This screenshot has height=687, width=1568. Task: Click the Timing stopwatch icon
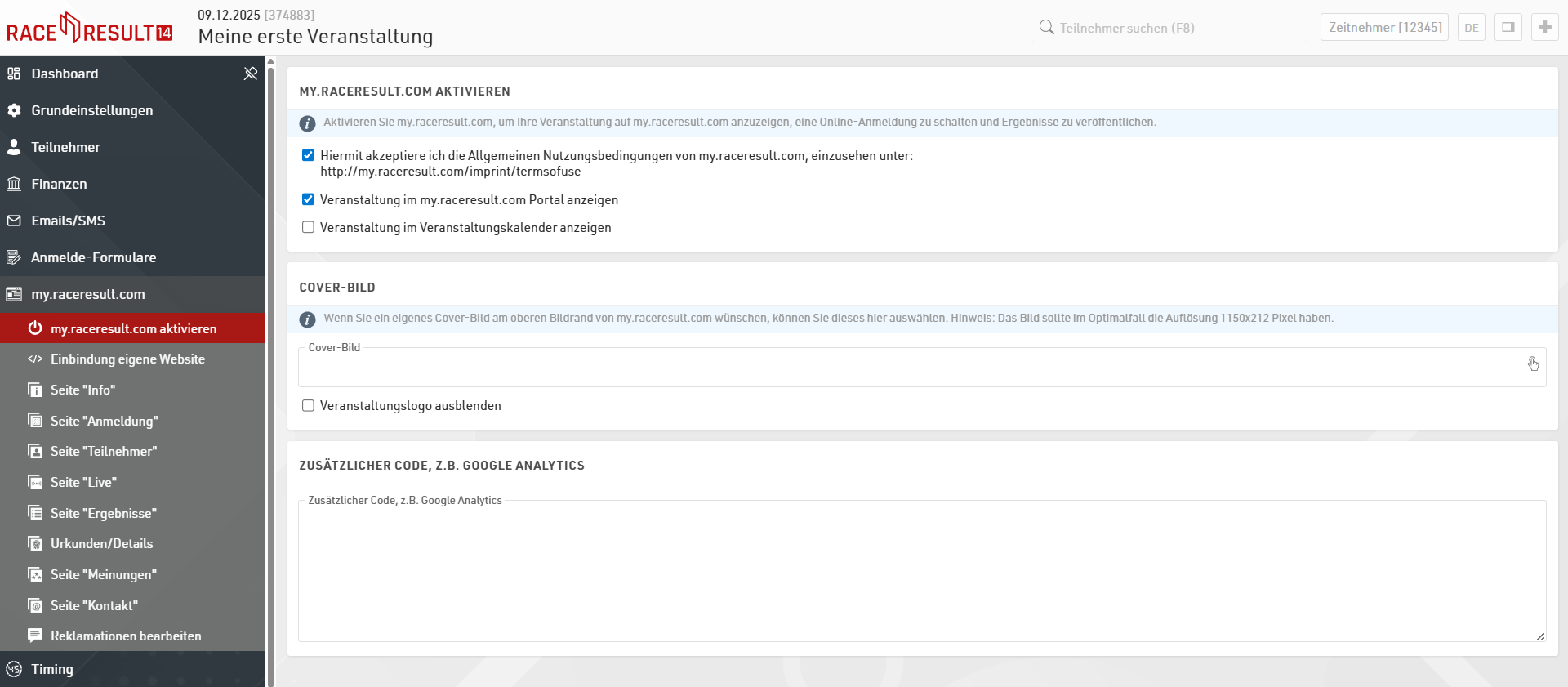(14, 669)
